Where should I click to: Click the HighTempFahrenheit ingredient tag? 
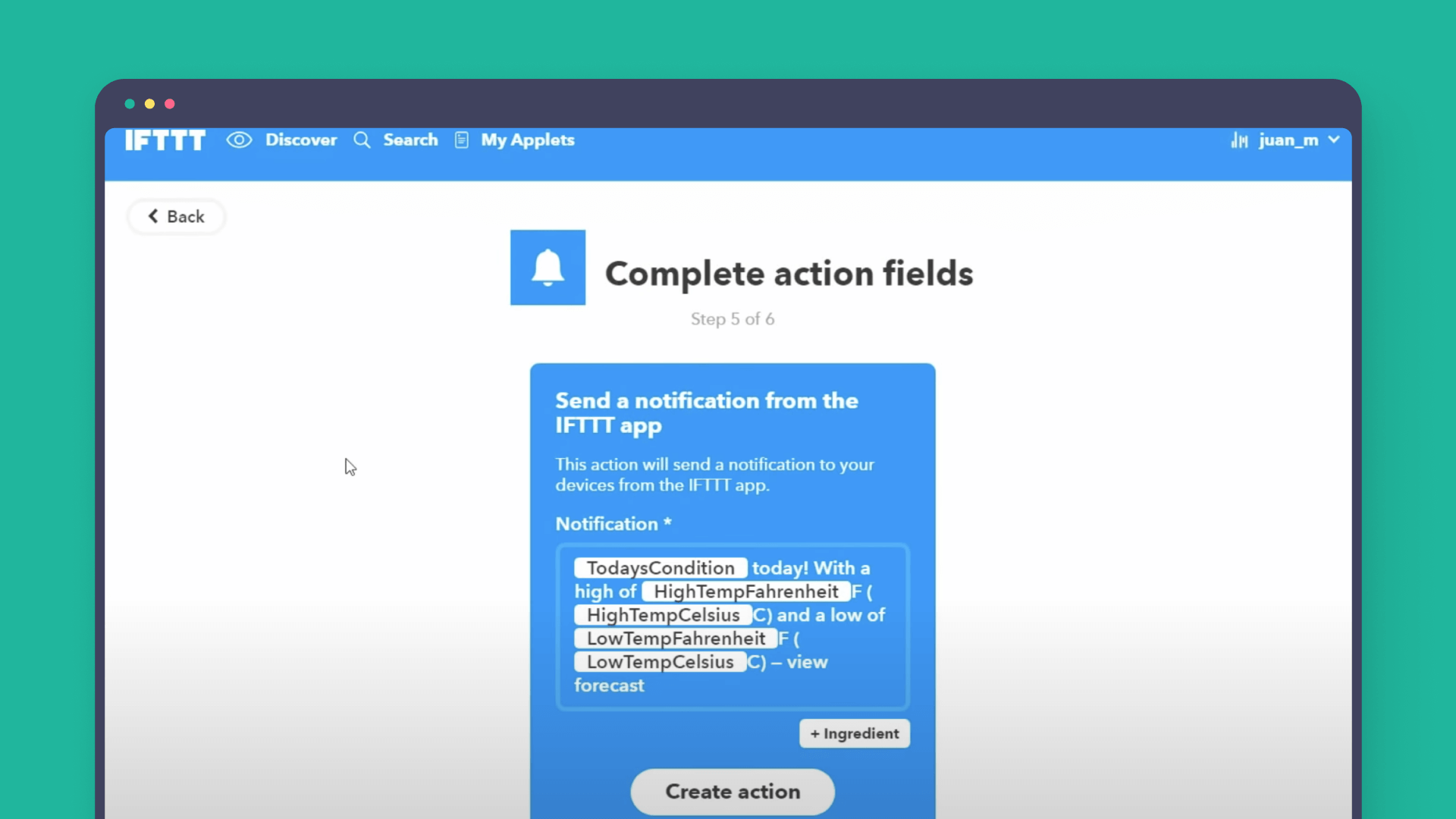[746, 591]
